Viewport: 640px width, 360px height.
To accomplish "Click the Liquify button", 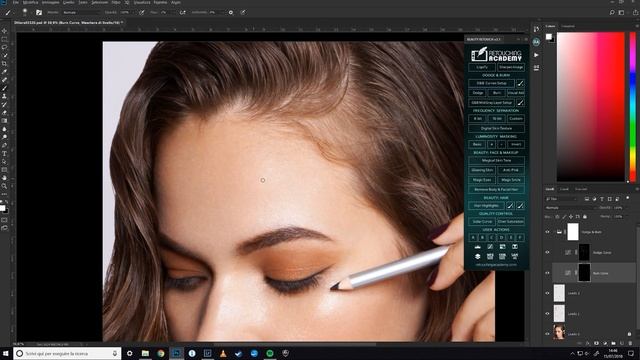I will pyautogui.click(x=482, y=67).
